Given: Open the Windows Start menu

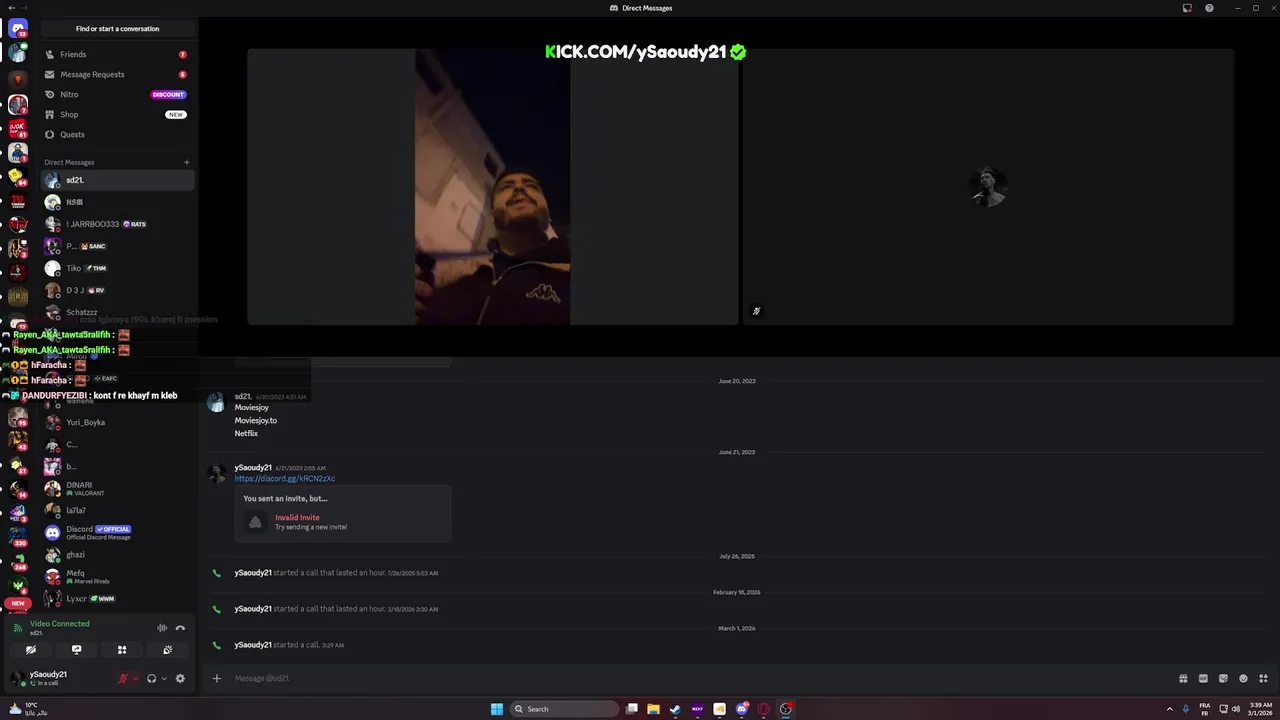Looking at the screenshot, I should 497,709.
